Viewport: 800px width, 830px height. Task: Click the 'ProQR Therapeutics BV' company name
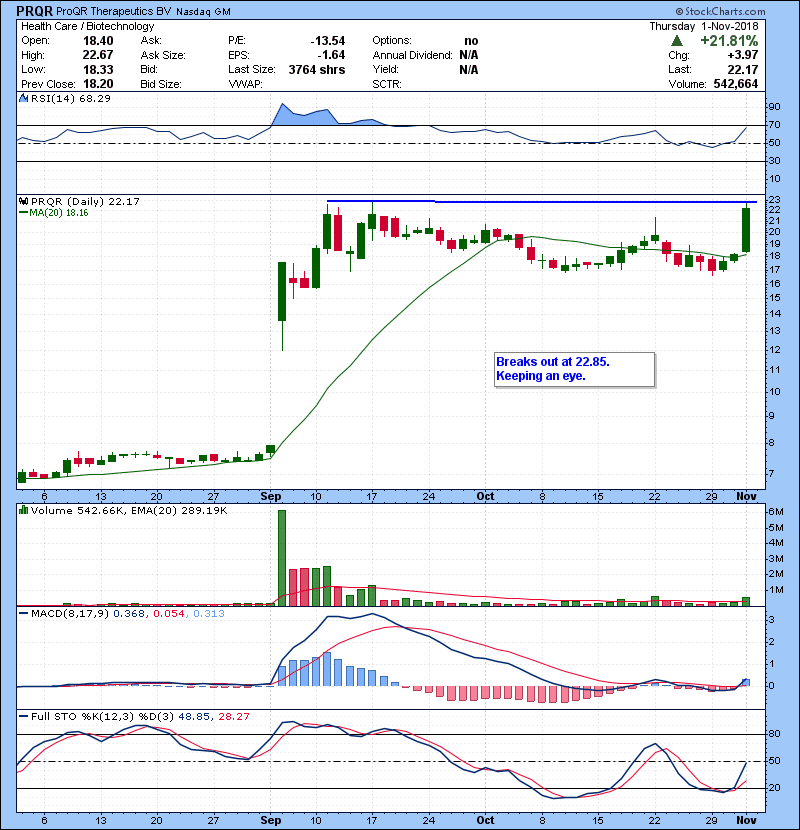[x=114, y=11]
